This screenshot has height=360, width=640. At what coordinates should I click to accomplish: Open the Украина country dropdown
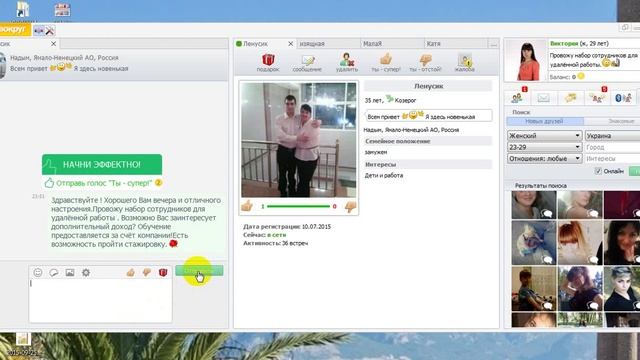(x=612, y=136)
